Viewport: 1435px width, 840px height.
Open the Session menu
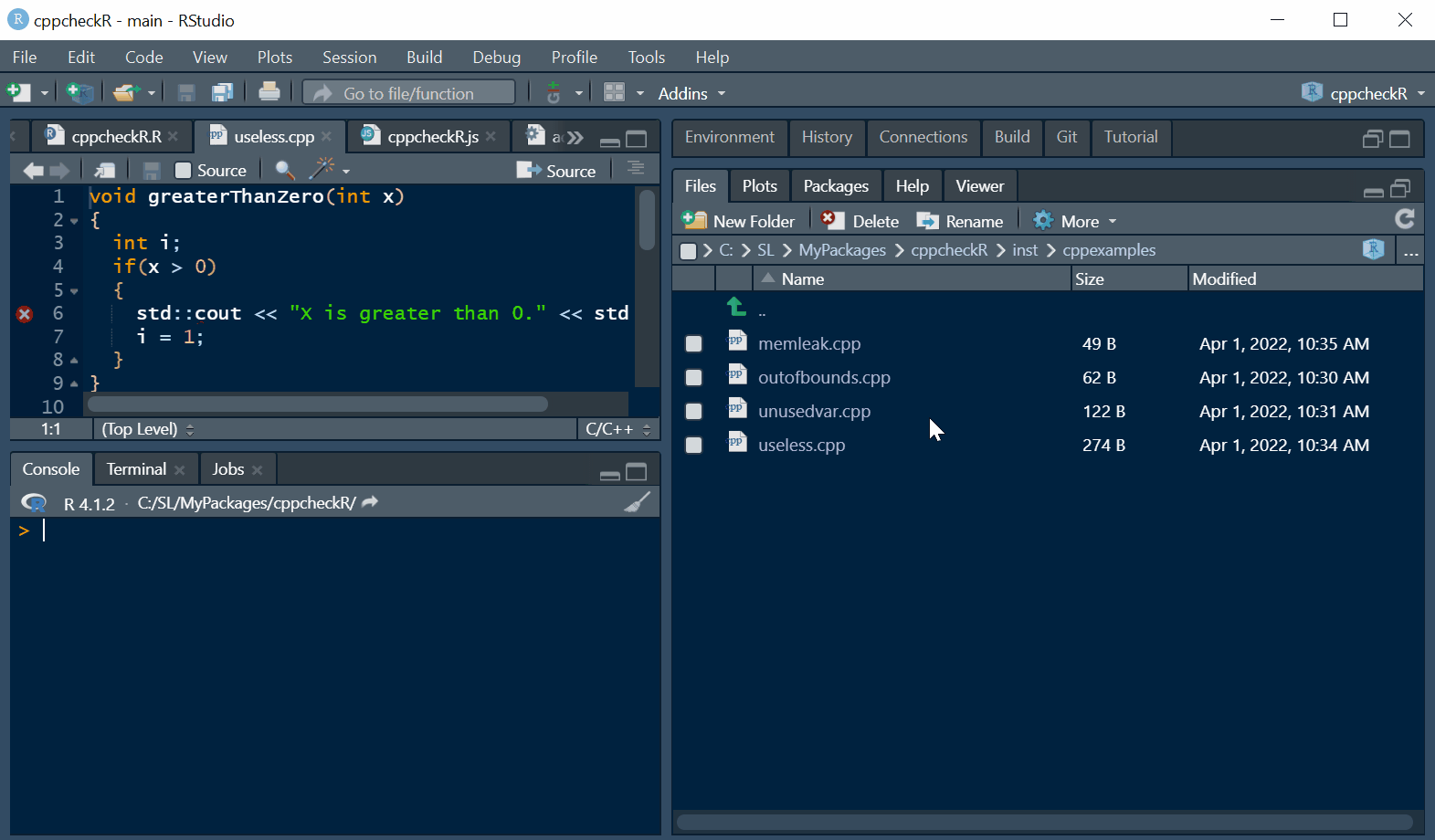[x=349, y=57]
